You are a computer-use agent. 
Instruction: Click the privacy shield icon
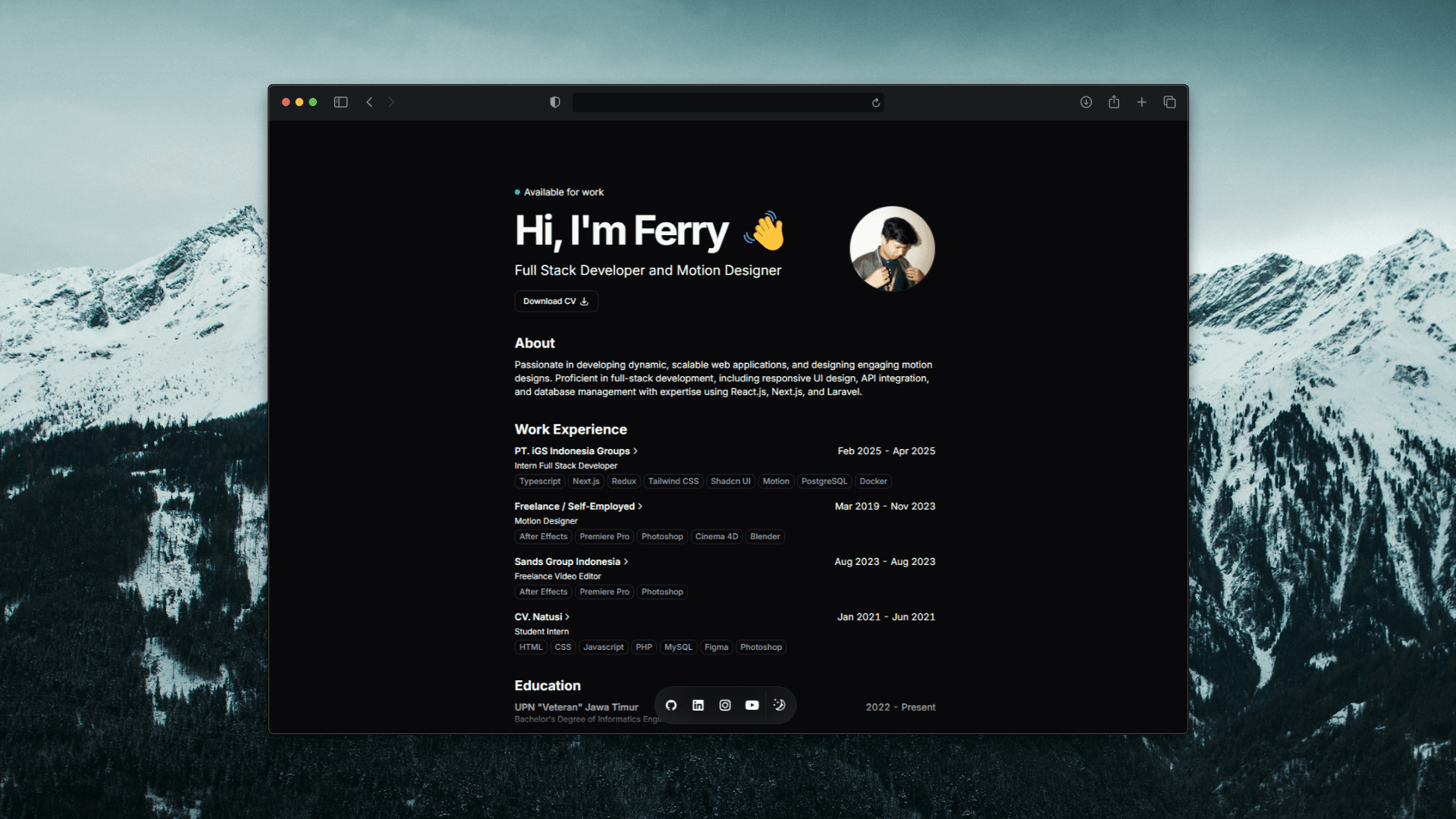coord(554,102)
